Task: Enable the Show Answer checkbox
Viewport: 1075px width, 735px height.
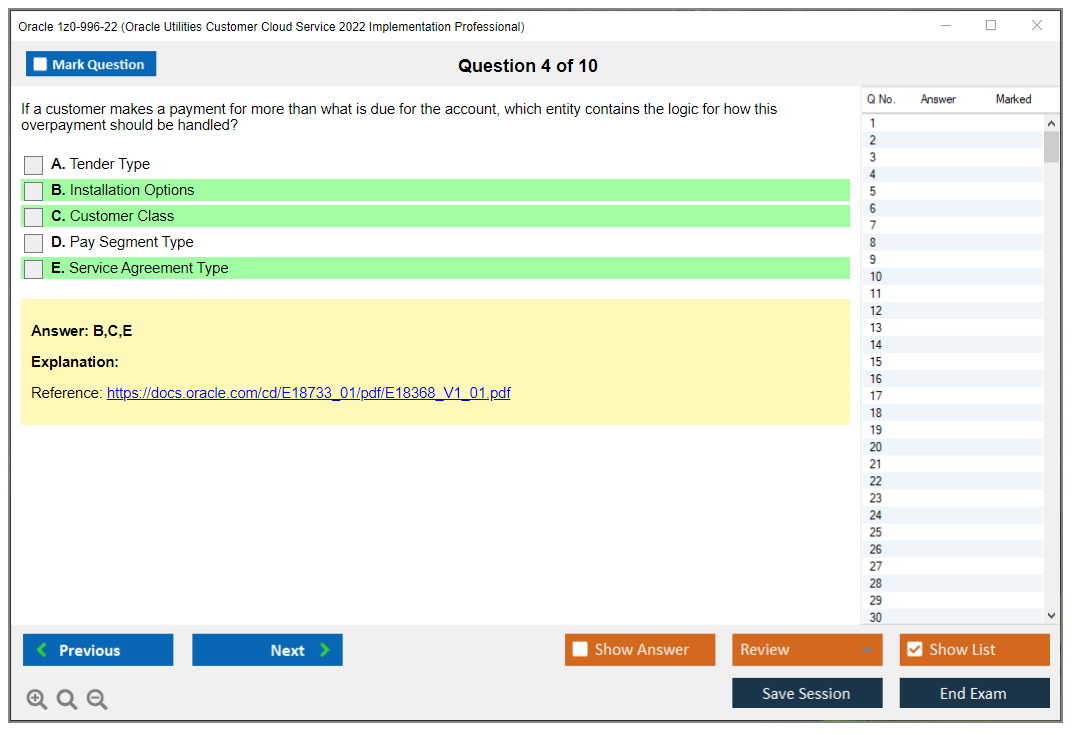Action: pos(580,649)
